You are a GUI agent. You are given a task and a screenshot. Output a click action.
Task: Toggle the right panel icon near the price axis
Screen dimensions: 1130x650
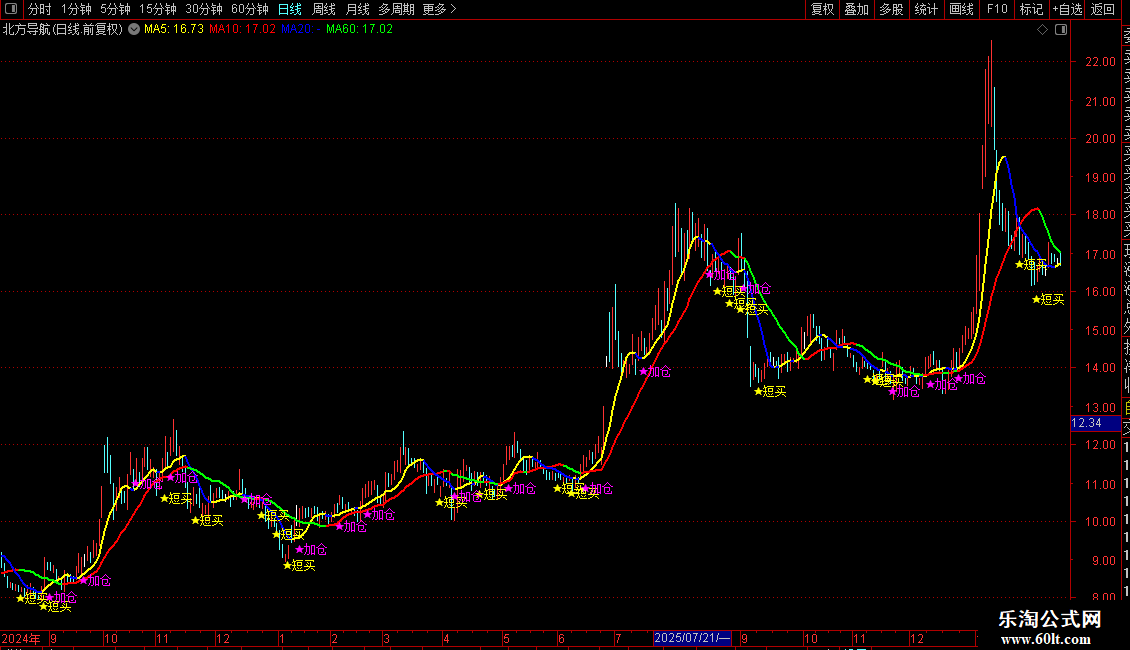click(x=1061, y=30)
